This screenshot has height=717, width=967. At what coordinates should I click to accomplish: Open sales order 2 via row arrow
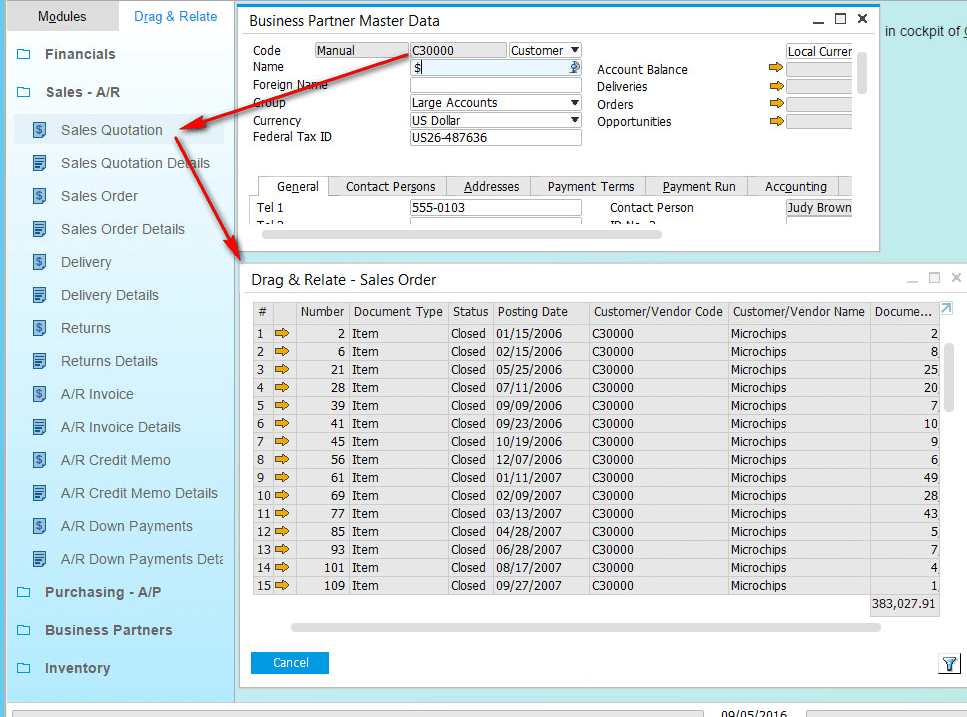282,334
